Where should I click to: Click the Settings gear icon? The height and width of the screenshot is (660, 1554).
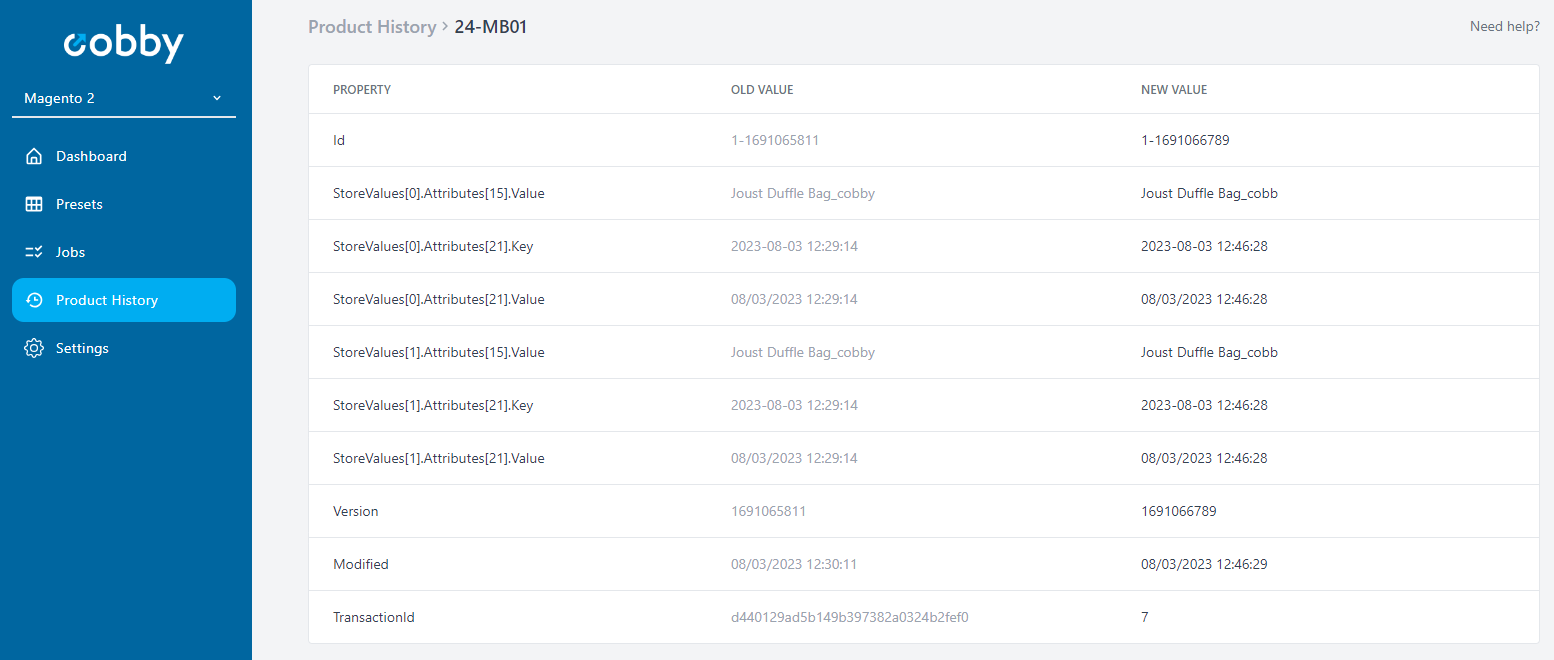(34, 348)
